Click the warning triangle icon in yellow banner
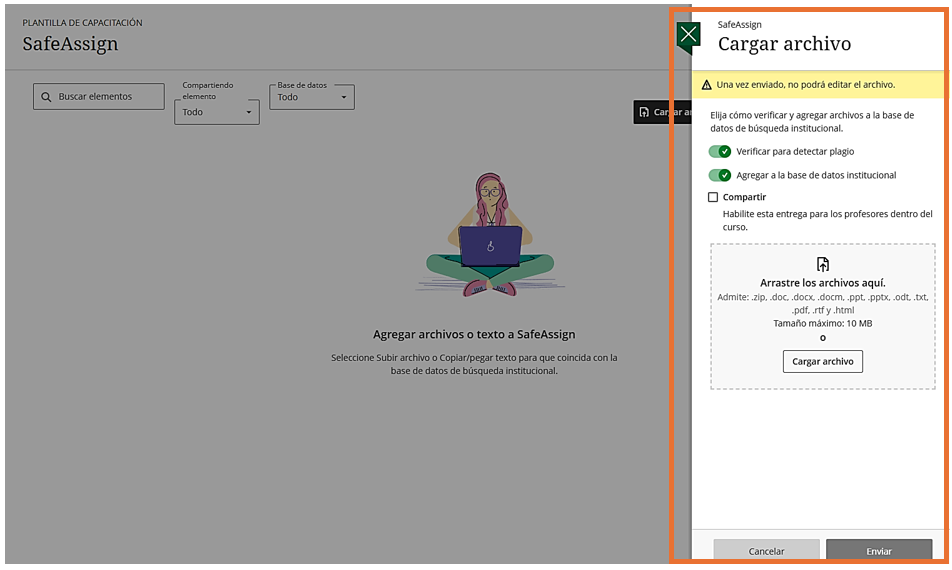The image size is (952, 570). [706, 85]
